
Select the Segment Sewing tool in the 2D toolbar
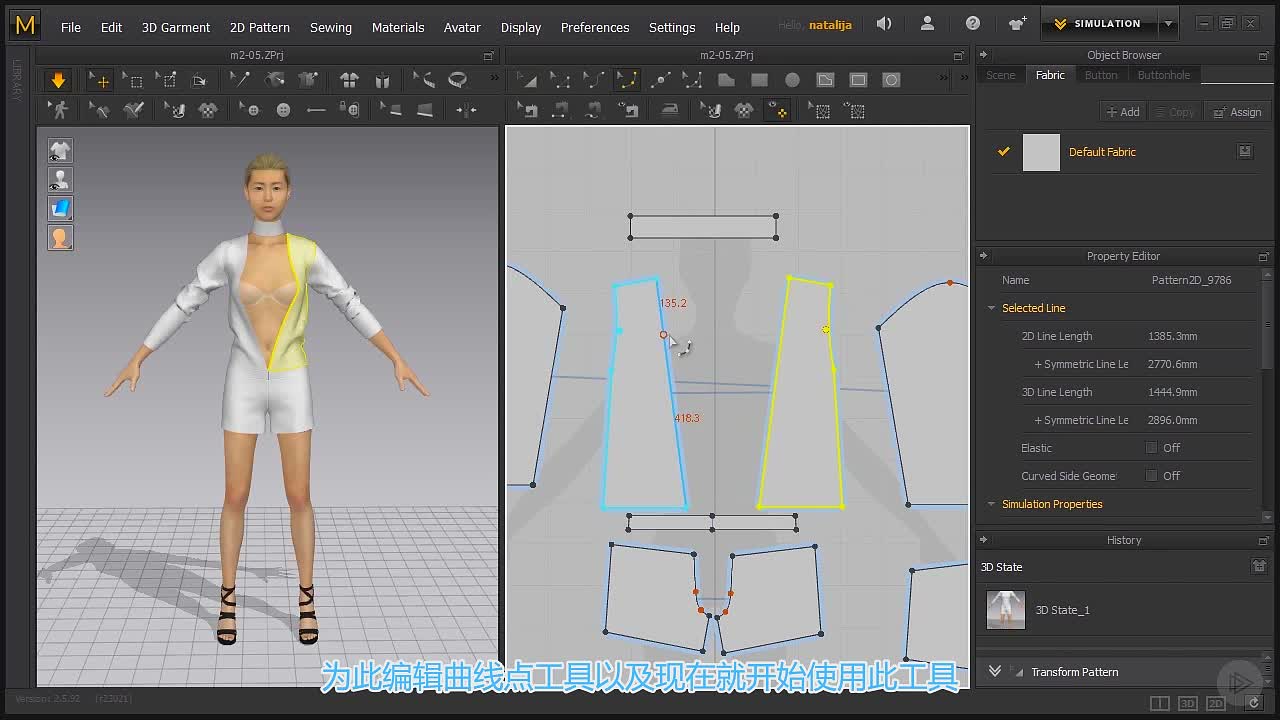[560, 110]
